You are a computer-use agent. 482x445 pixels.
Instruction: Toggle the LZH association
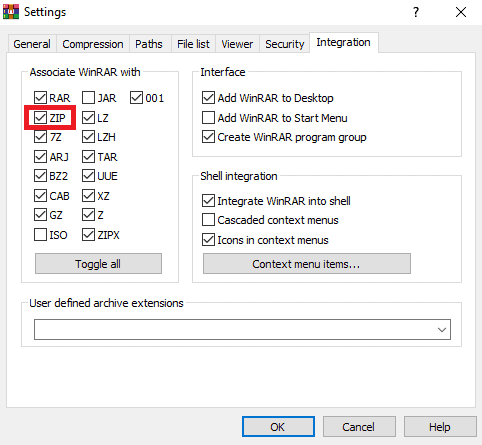click(x=88, y=137)
